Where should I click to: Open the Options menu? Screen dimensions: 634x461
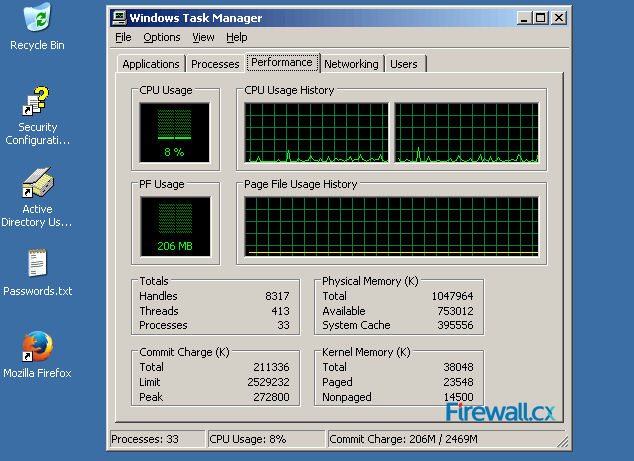tap(162, 37)
